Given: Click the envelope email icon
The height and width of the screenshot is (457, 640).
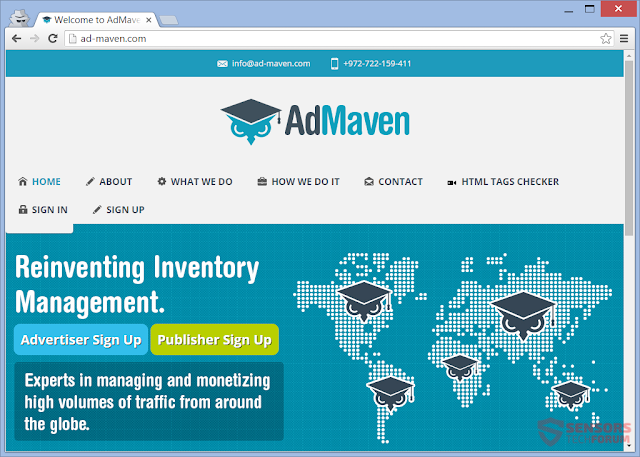Looking at the screenshot, I should coord(222,64).
